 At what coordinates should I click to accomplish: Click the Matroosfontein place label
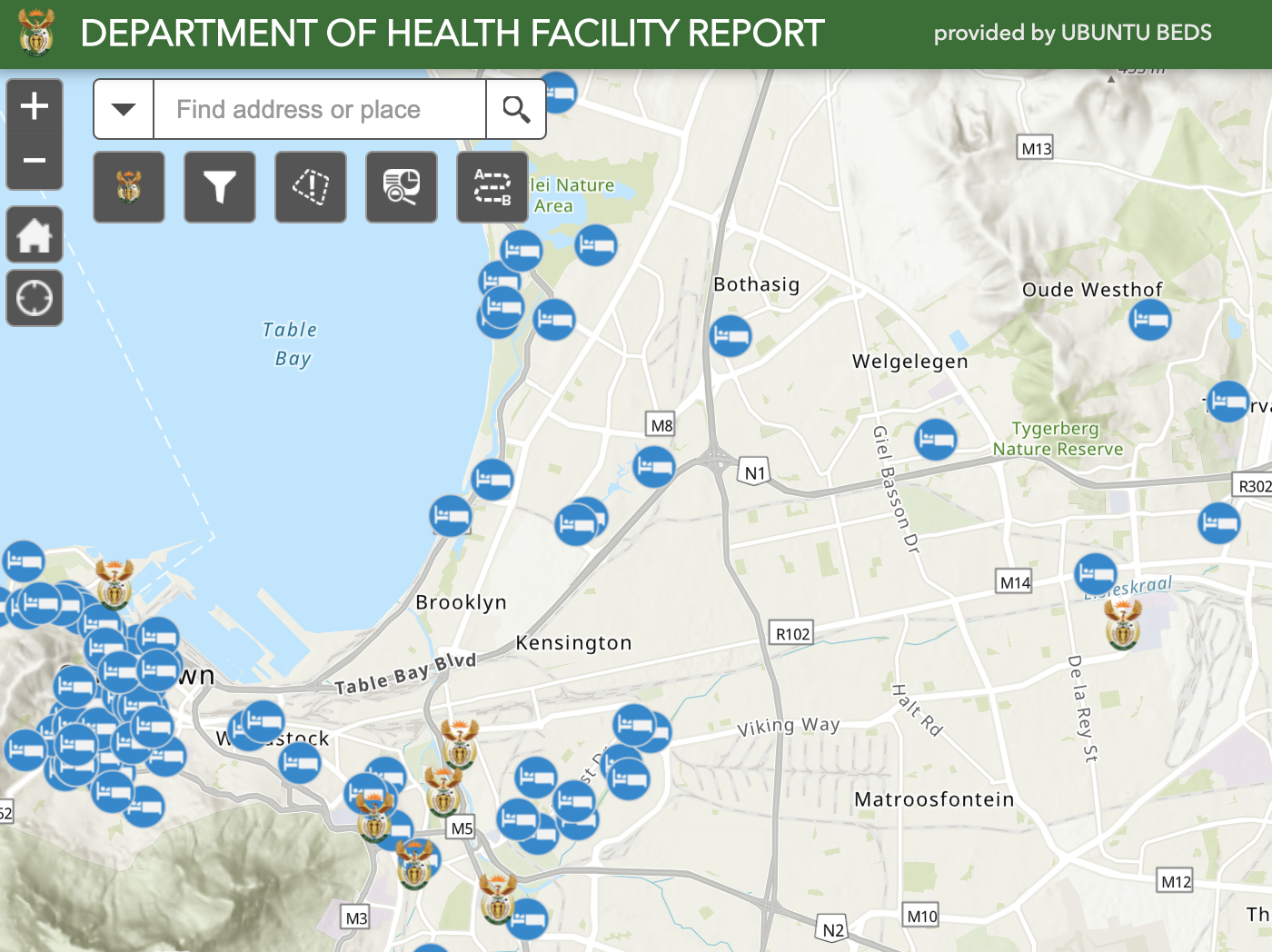[x=934, y=799]
